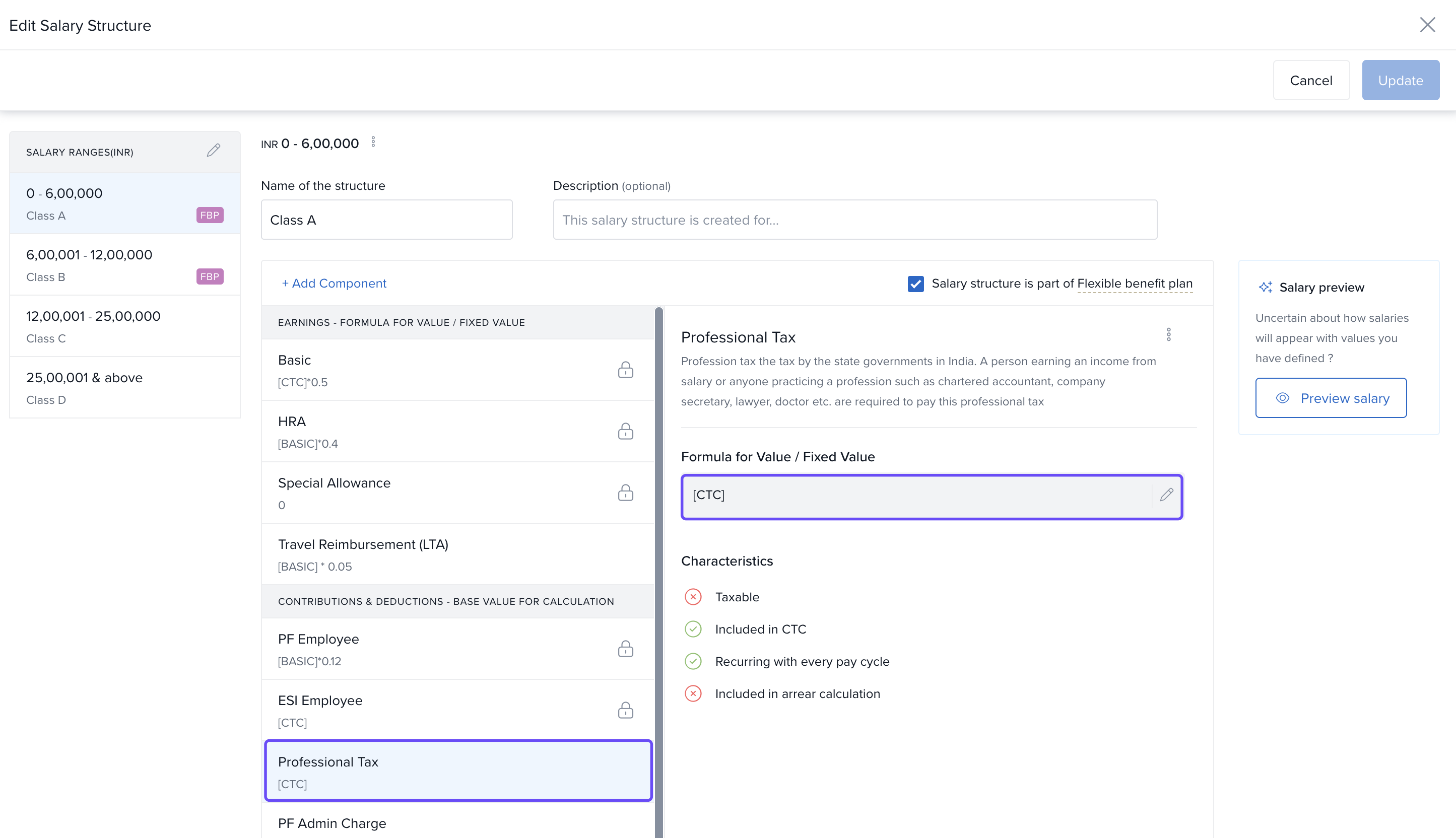Select 6,00,001 - 12,00,000 Class B range
The width and height of the screenshot is (1456, 838).
click(124, 265)
